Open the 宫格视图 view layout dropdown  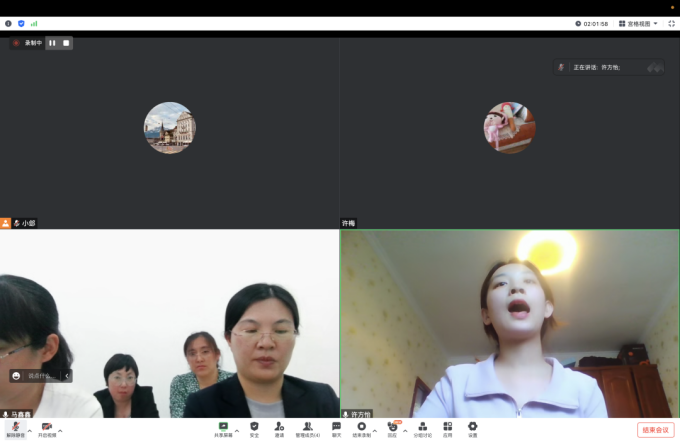click(638, 23)
